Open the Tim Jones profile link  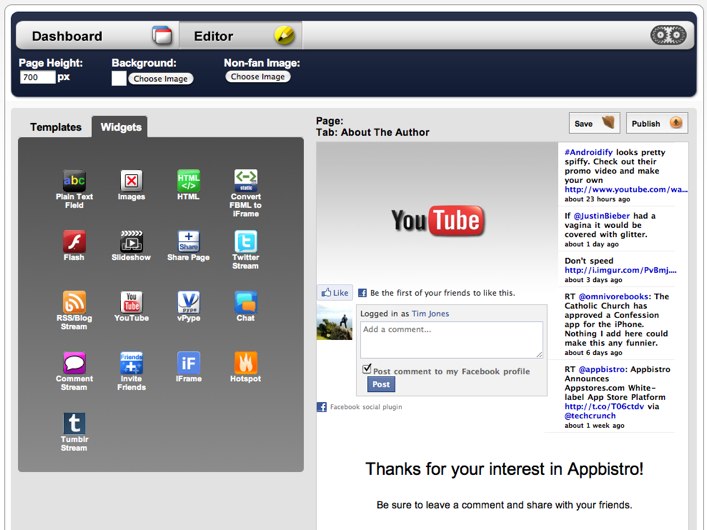click(430, 313)
